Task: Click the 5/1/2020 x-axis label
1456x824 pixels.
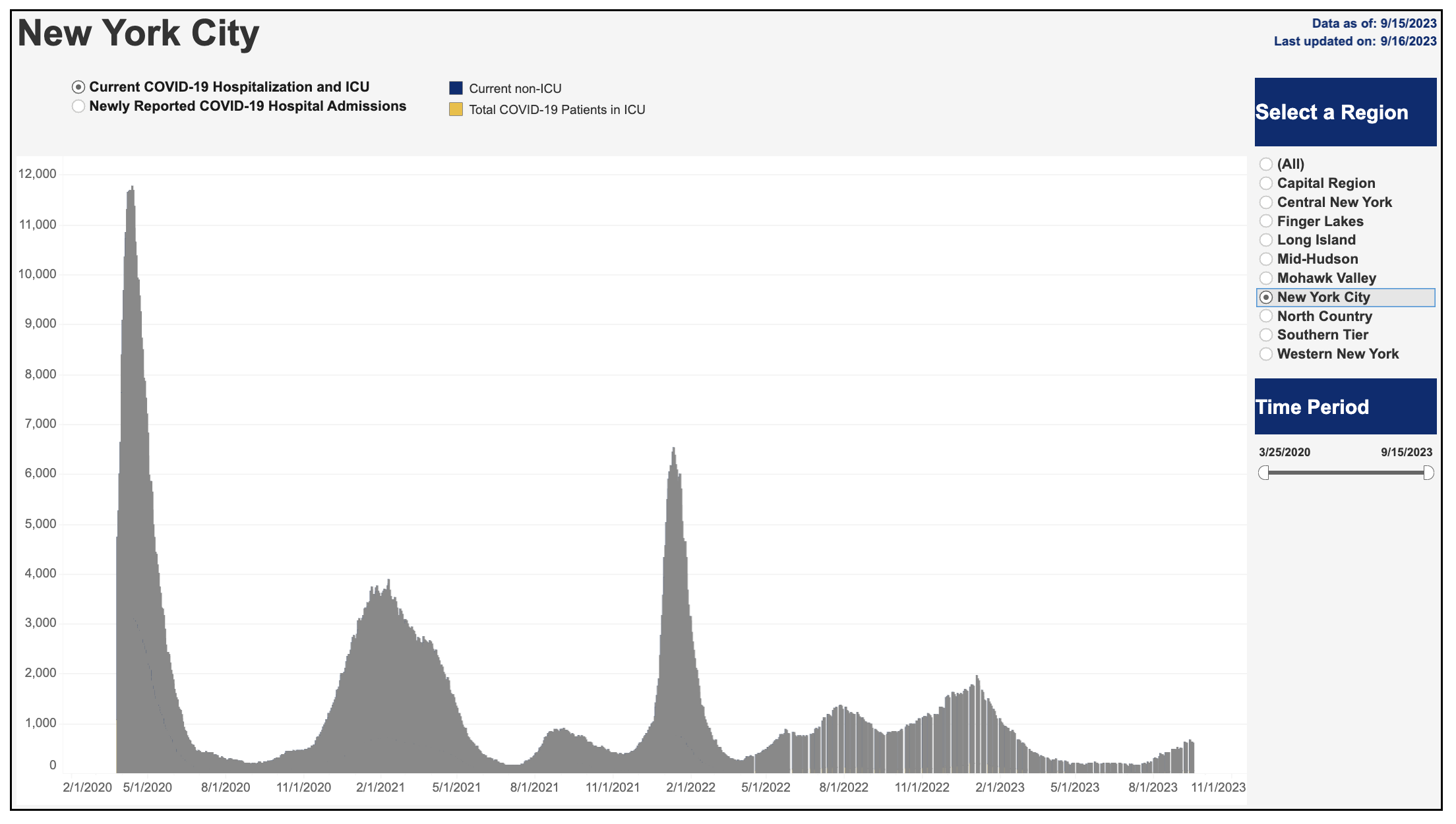Action: [x=148, y=787]
